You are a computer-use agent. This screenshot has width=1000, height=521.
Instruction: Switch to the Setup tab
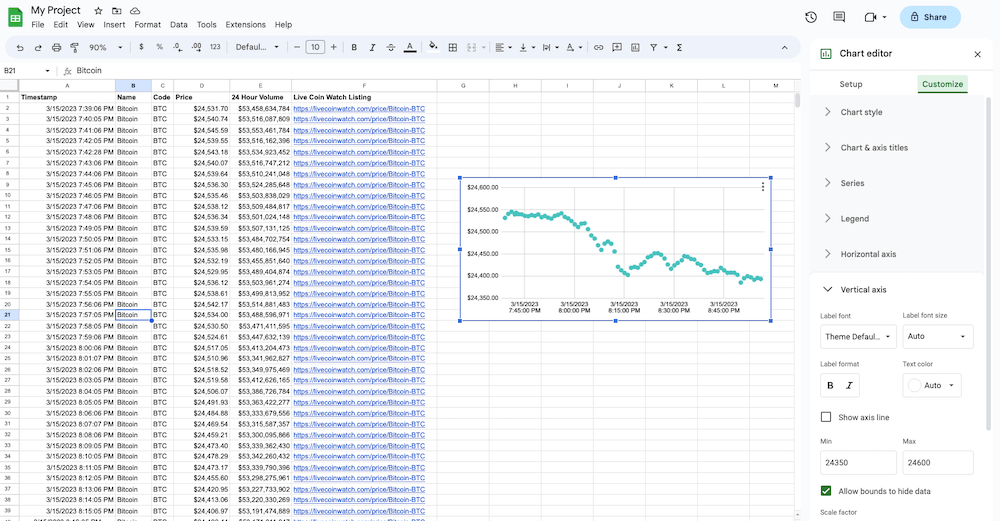tap(851, 84)
